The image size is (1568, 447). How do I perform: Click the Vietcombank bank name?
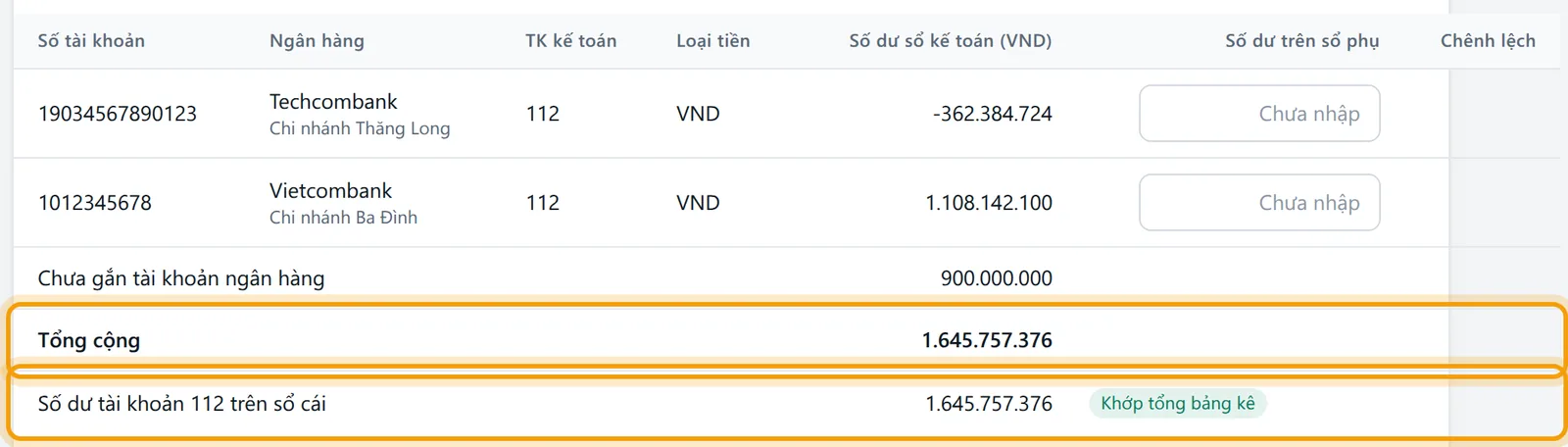(x=330, y=191)
